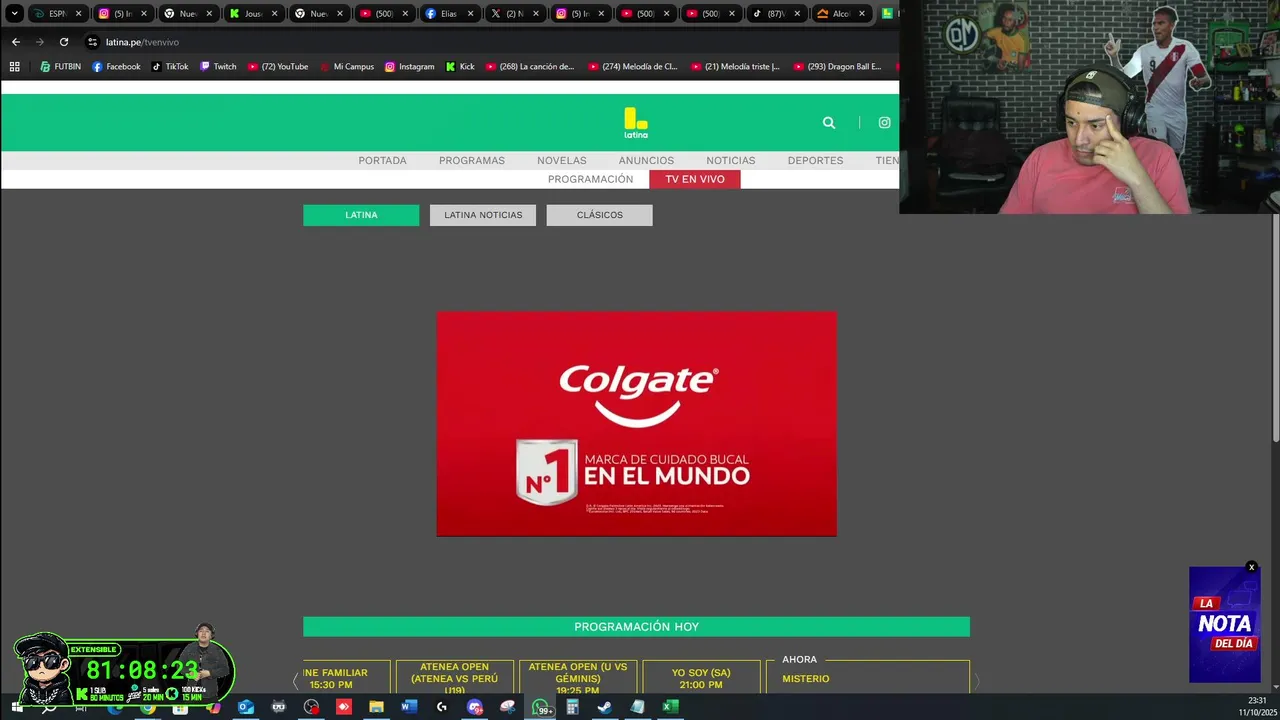Switch to the Jous Kick browser tab
Image resolution: width=1280 pixels, height=720 pixels.
[x=253, y=14]
